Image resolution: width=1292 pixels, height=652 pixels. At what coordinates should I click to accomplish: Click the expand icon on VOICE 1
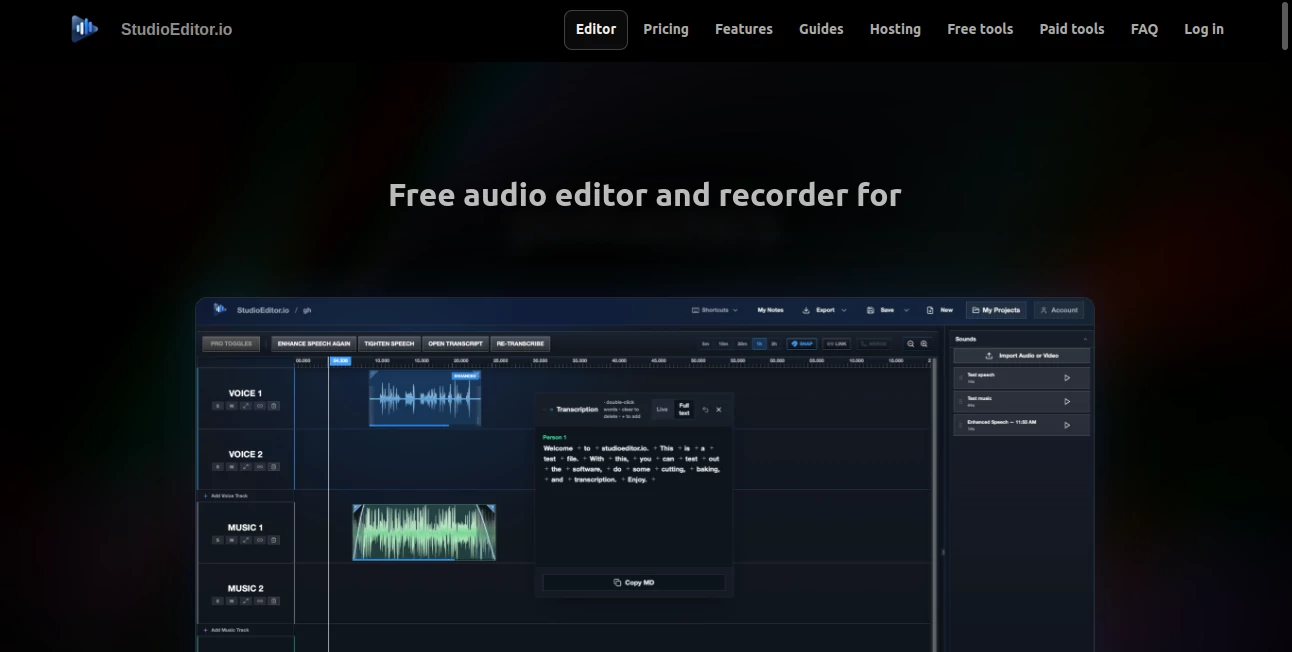point(246,406)
